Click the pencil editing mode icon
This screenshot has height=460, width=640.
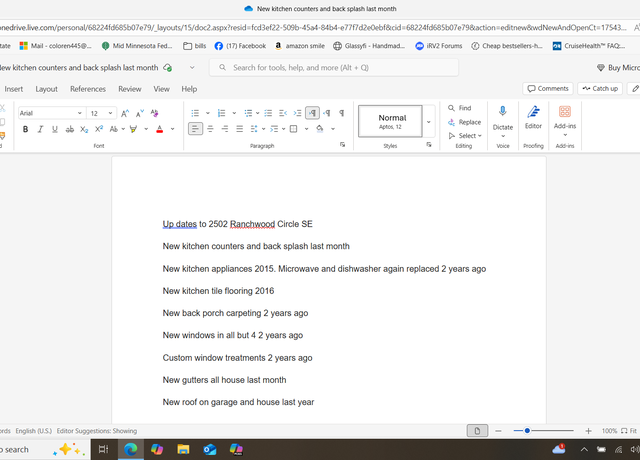[635, 89]
